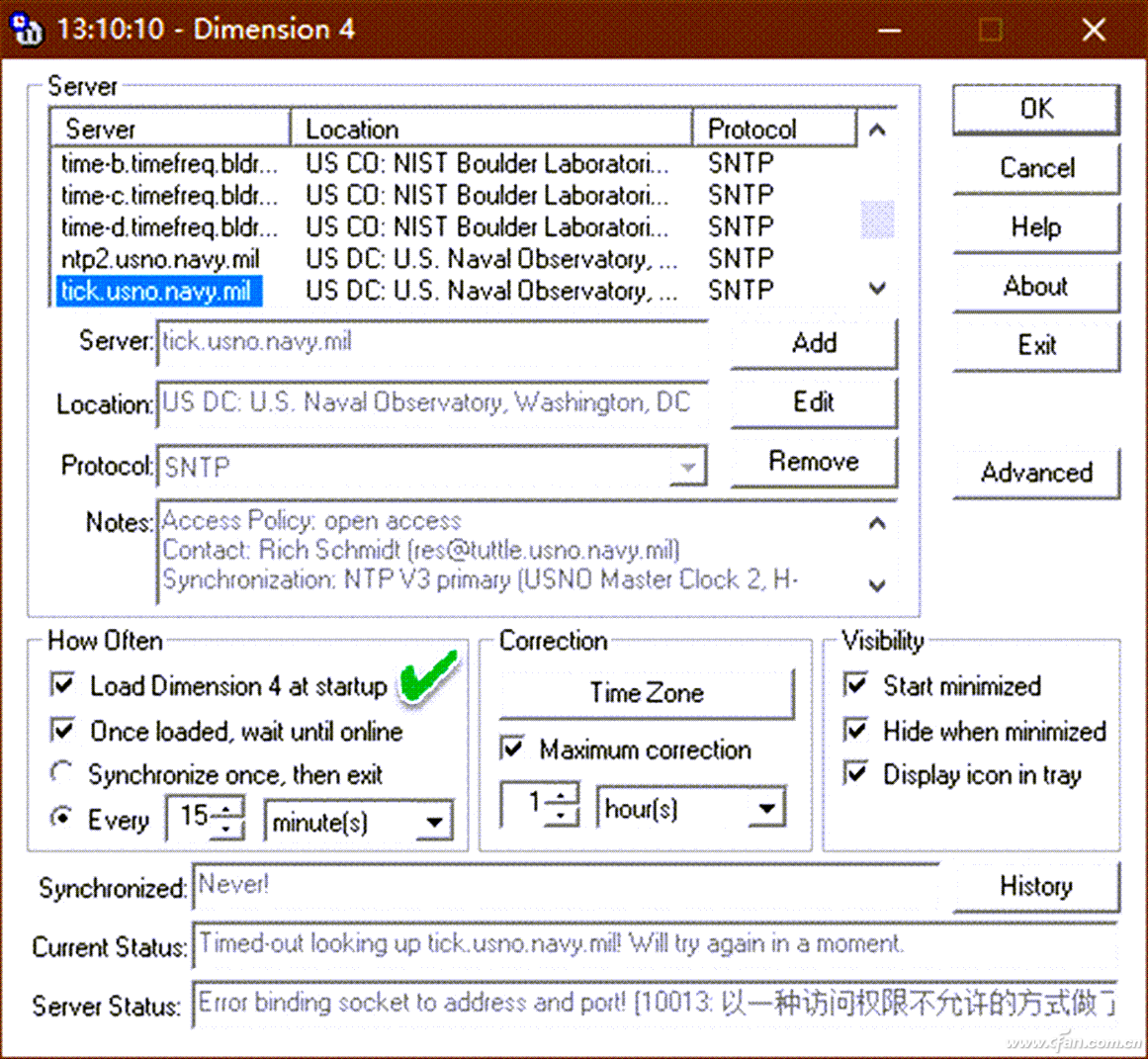Click the Notes scroll up arrow
This screenshot has height=1059, width=1148.
877,523
